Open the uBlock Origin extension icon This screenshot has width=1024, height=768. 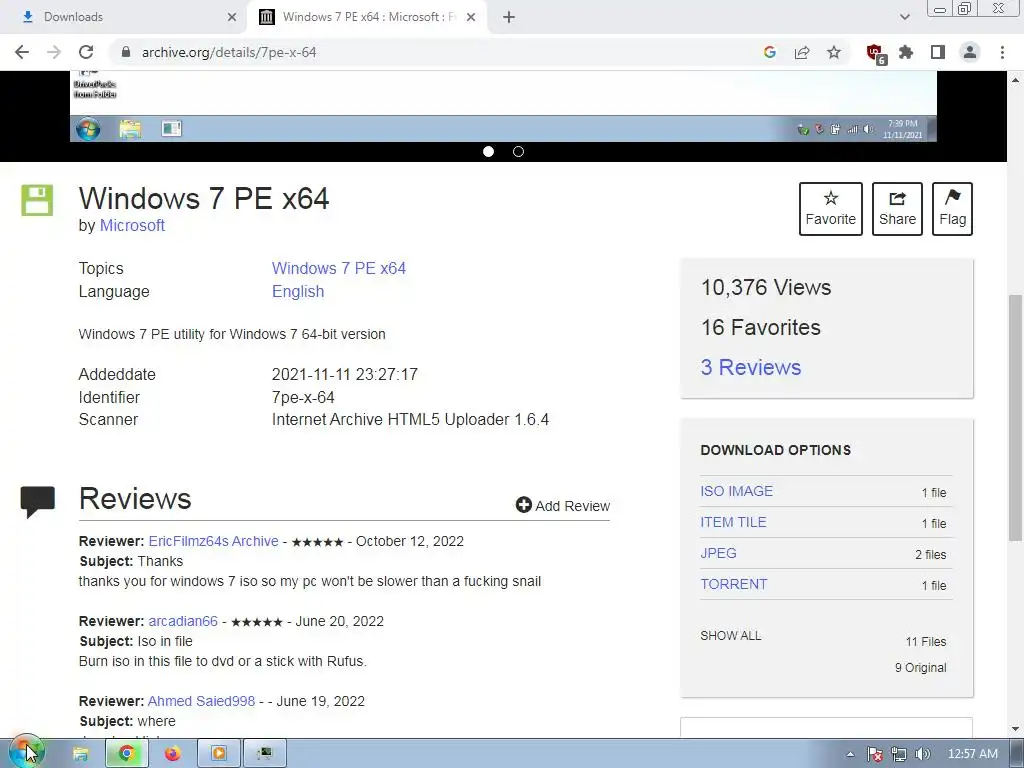(875, 53)
